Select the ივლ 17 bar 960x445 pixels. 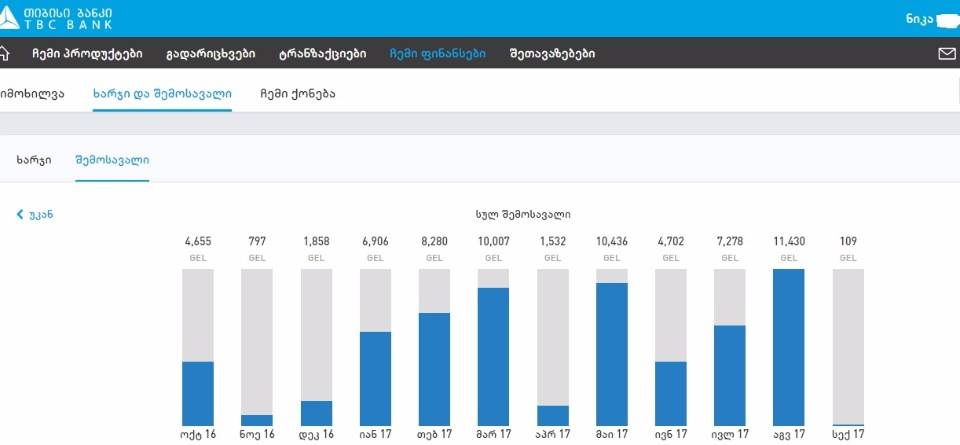click(x=730, y=347)
